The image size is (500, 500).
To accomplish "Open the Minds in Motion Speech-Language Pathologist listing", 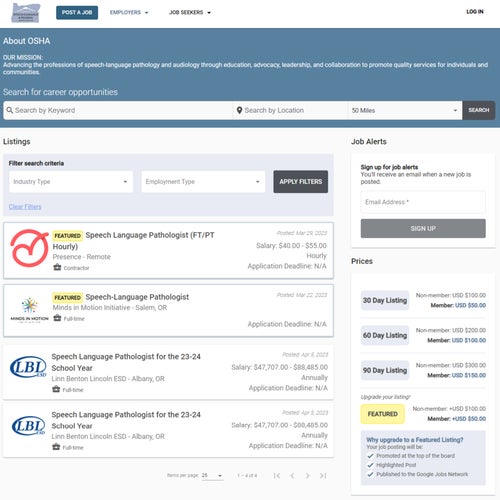I will click(137, 297).
